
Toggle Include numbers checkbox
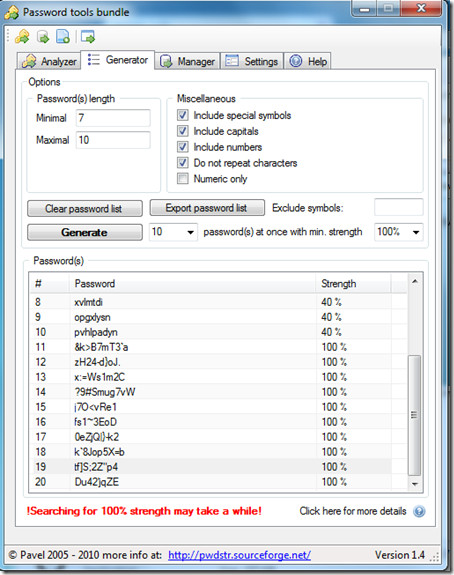(183, 147)
